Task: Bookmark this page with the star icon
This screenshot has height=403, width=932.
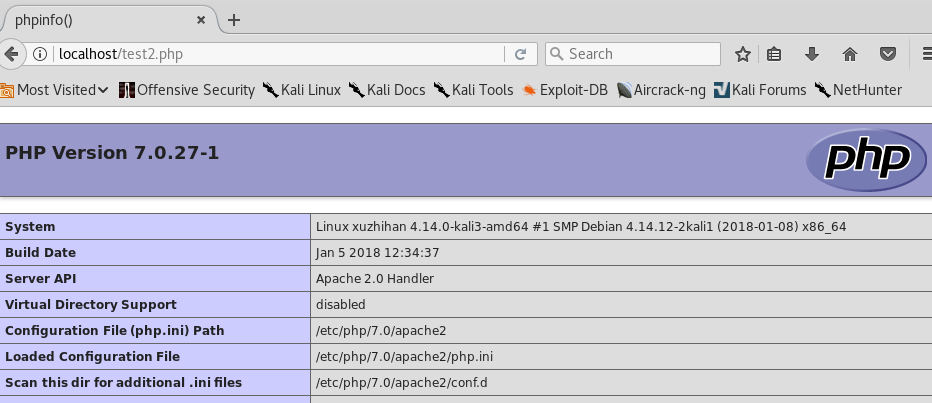Action: (x=742, y=54)
